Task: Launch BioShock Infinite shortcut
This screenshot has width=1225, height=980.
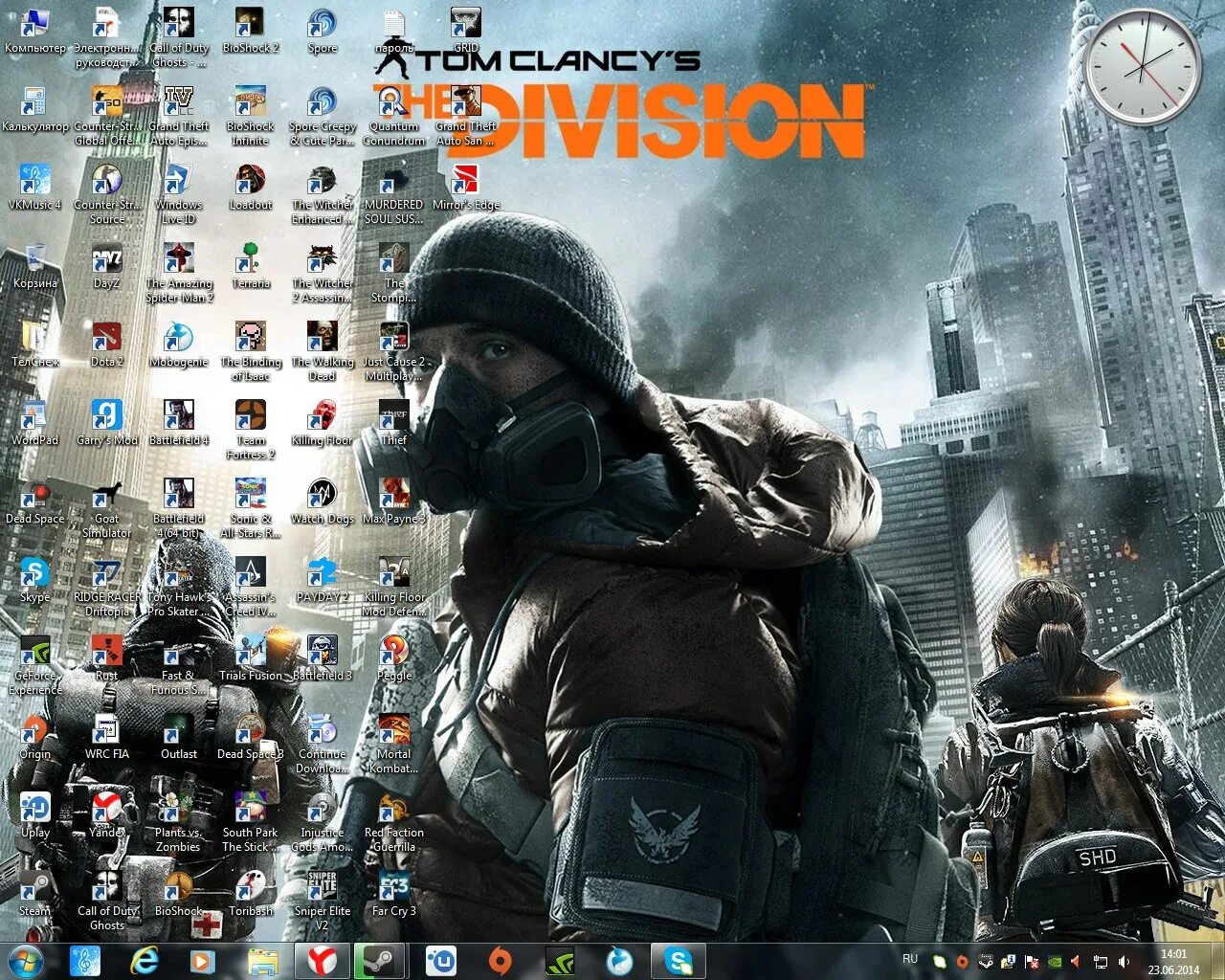Action: [x=251, y=117]
